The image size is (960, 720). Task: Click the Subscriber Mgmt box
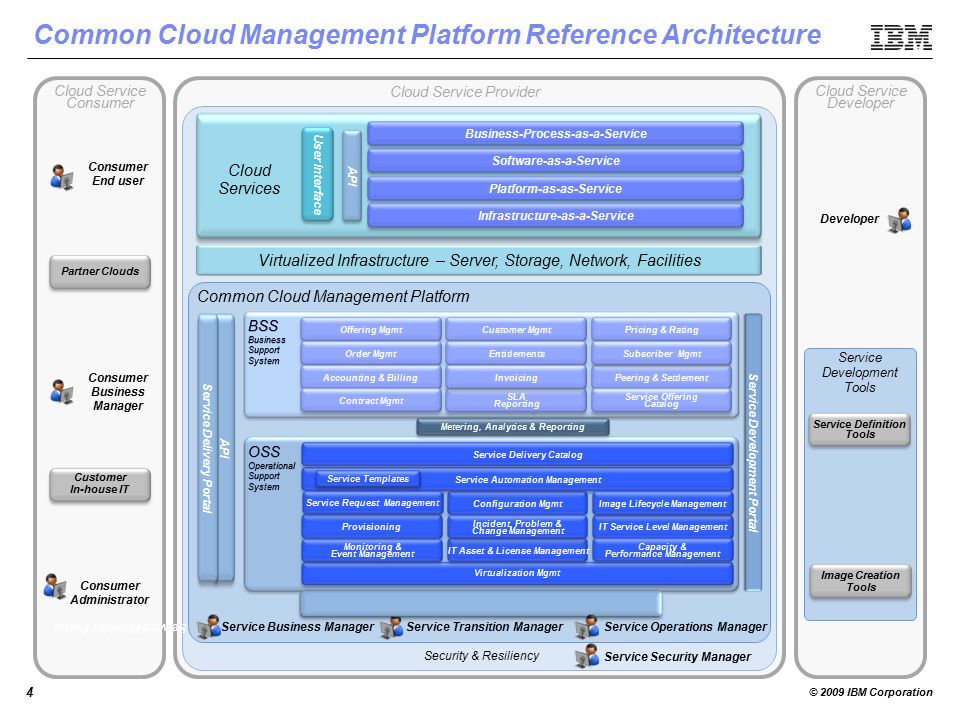click(661, 353)
